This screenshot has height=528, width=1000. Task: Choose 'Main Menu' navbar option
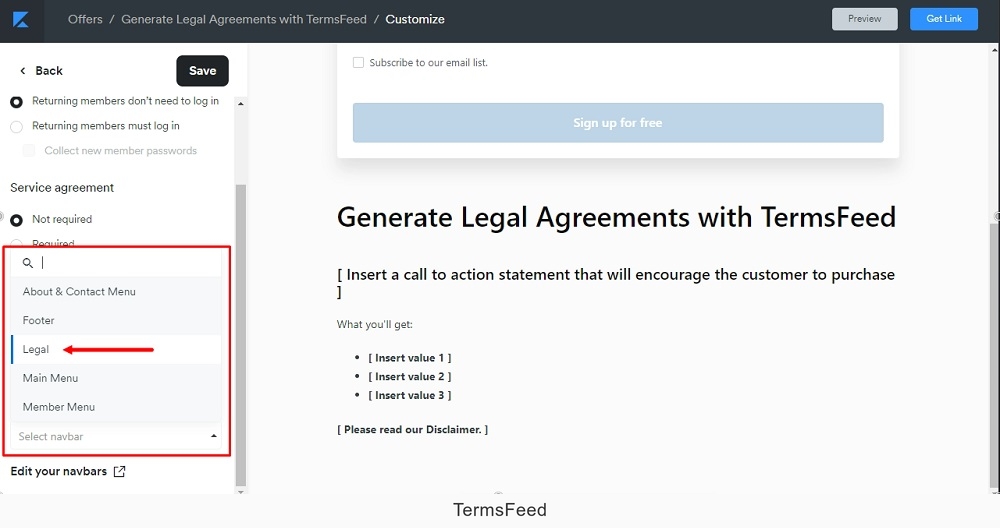click(x=116, y=378)
